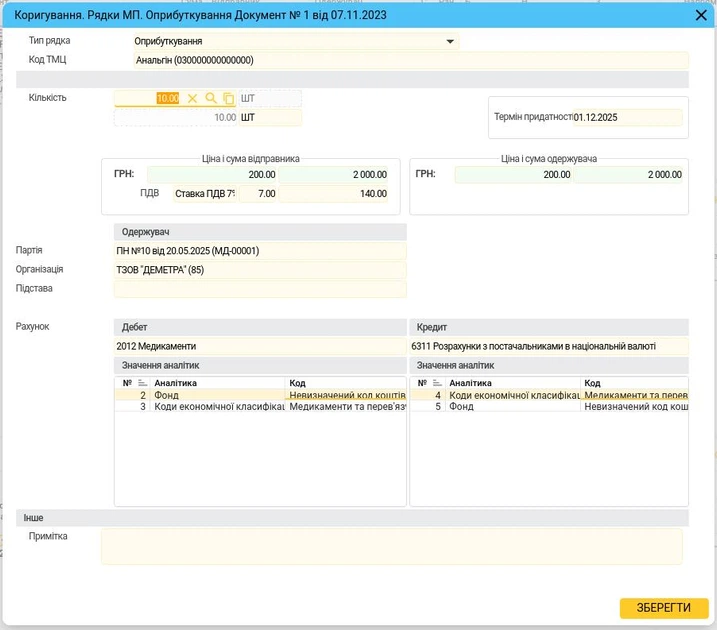Click the Партія field ПН №10
This screenshot has height=630, width=717.
260,251
